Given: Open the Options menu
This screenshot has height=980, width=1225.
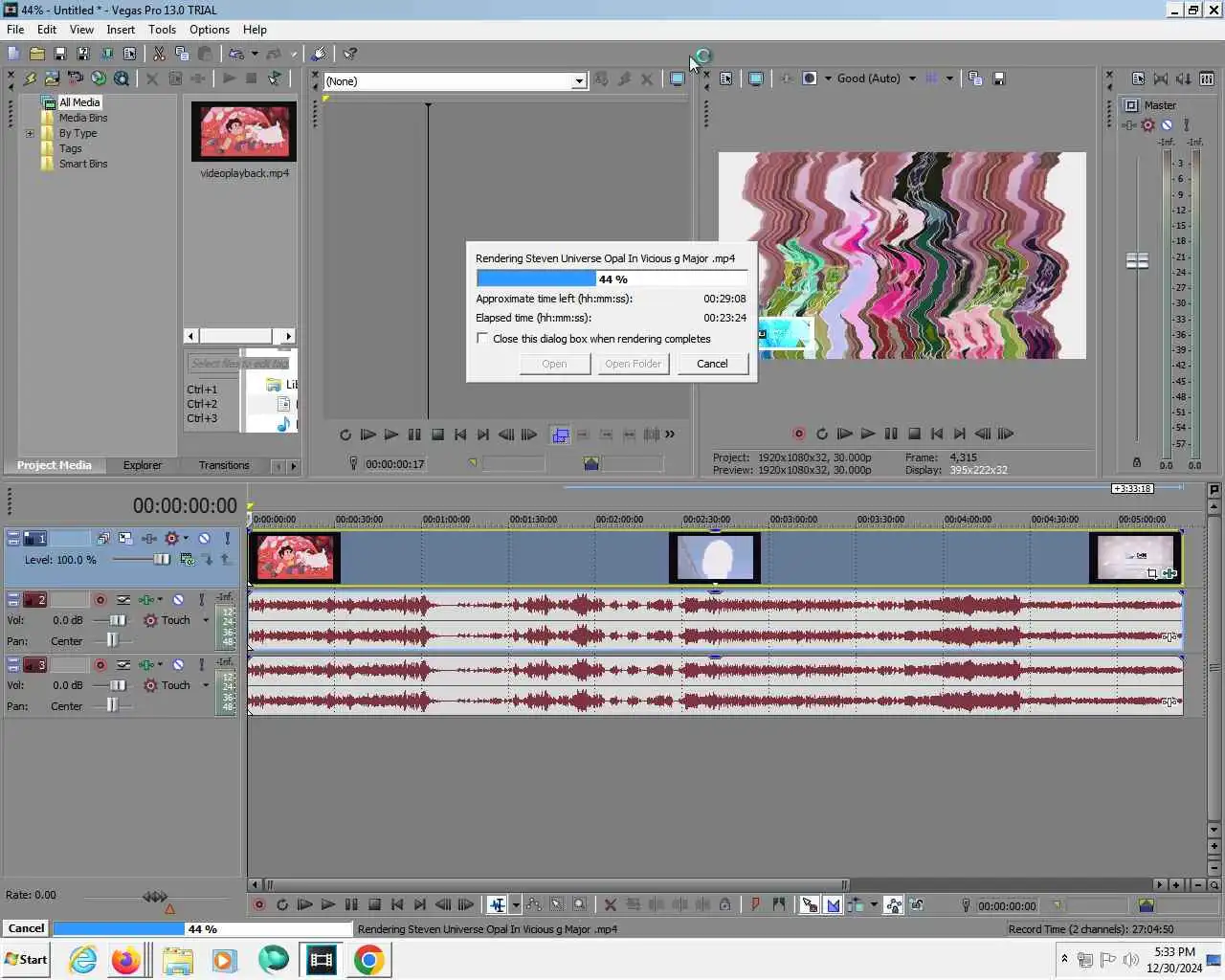Looking at the screenshot, I should [x=210, y=30].
